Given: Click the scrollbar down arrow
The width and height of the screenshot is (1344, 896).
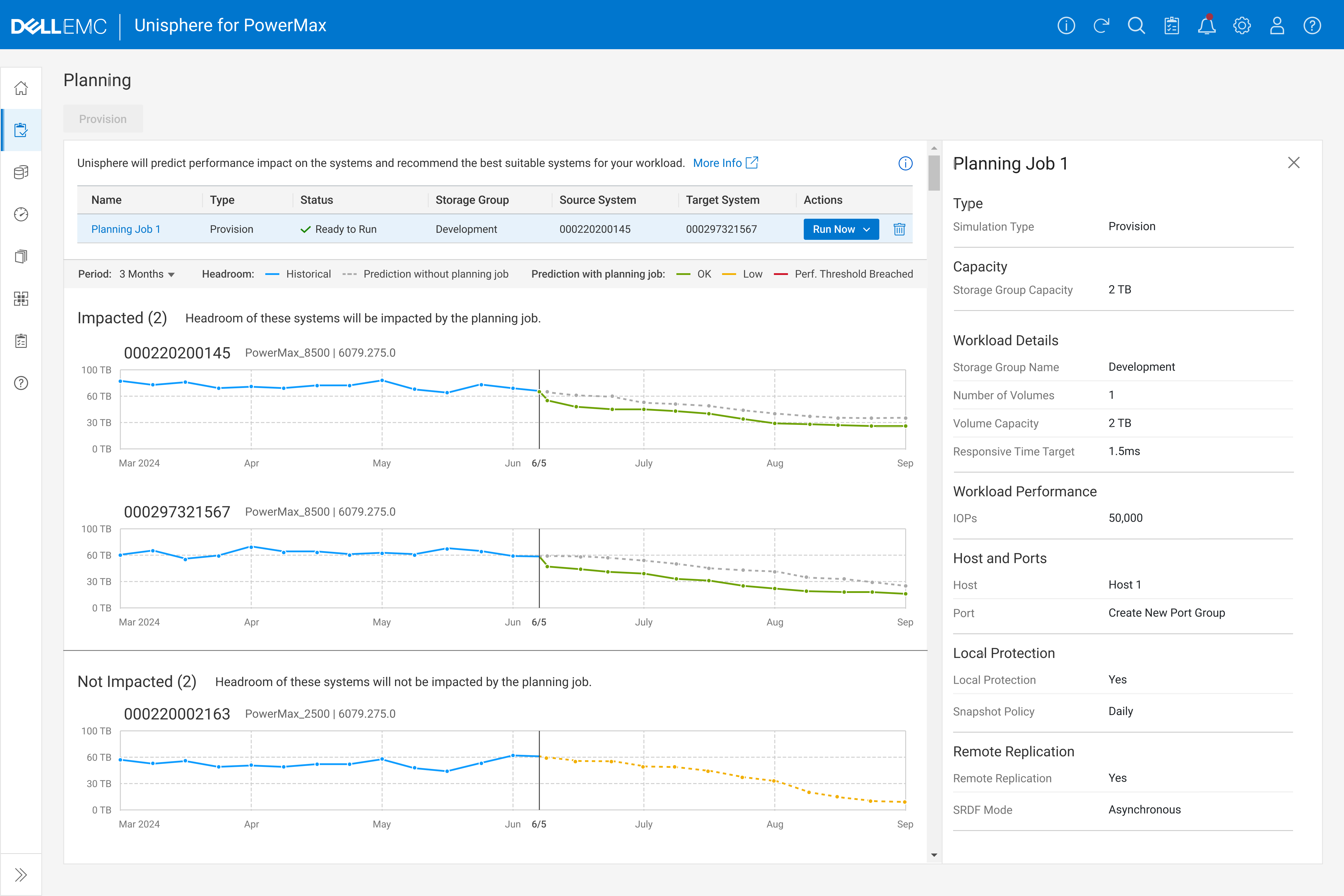Looking at the screenshot, I should tap(934, 855).
